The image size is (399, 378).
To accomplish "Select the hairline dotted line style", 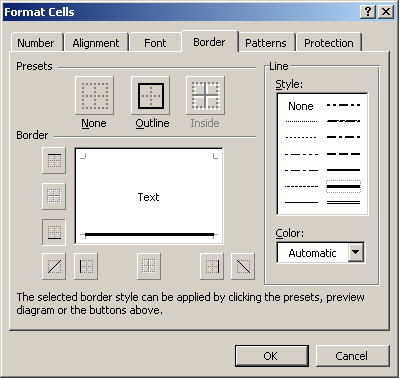I will pos(301,121).
